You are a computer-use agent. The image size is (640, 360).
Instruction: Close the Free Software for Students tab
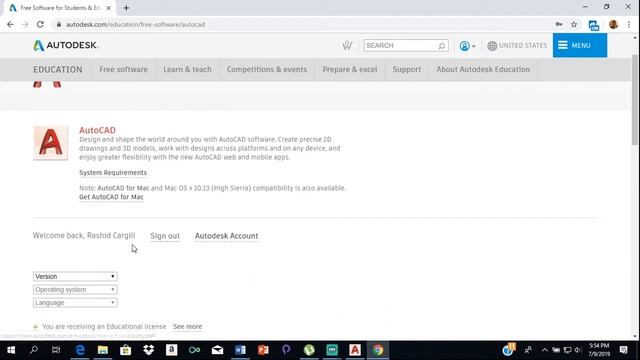108,8
